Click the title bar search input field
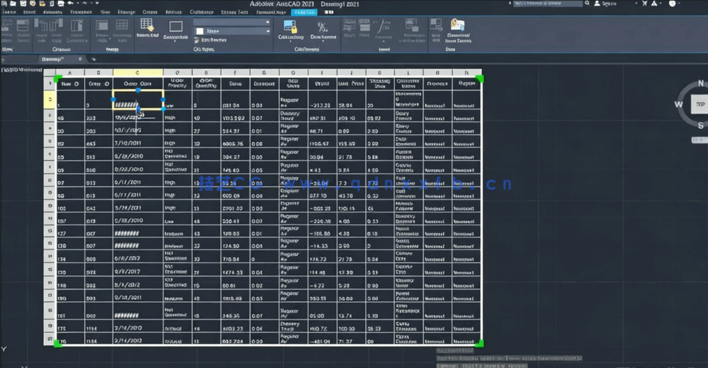708x368 pixels. (x=547, y=3)
